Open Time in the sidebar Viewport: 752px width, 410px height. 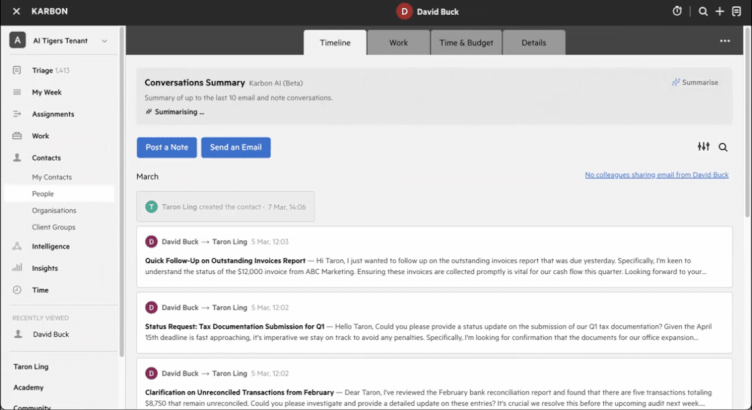point(40,290)
